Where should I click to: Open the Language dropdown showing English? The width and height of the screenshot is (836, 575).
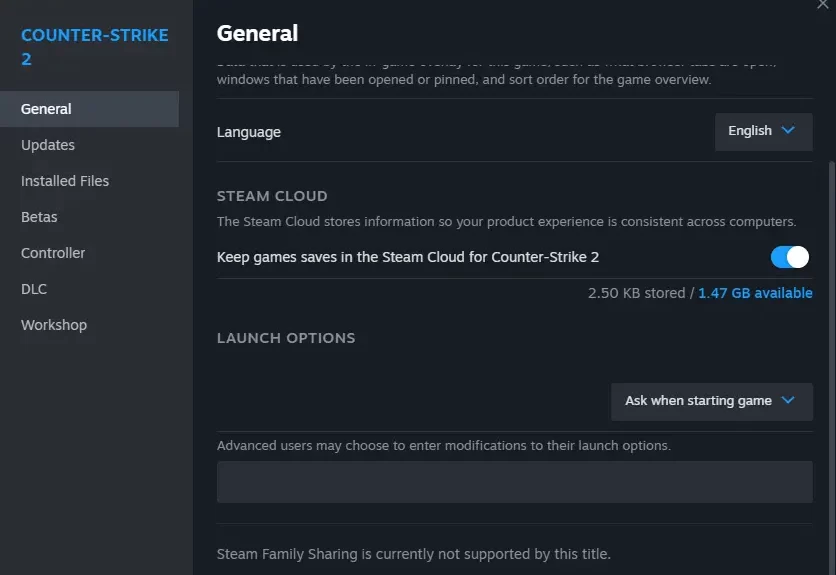pos(763,131)
